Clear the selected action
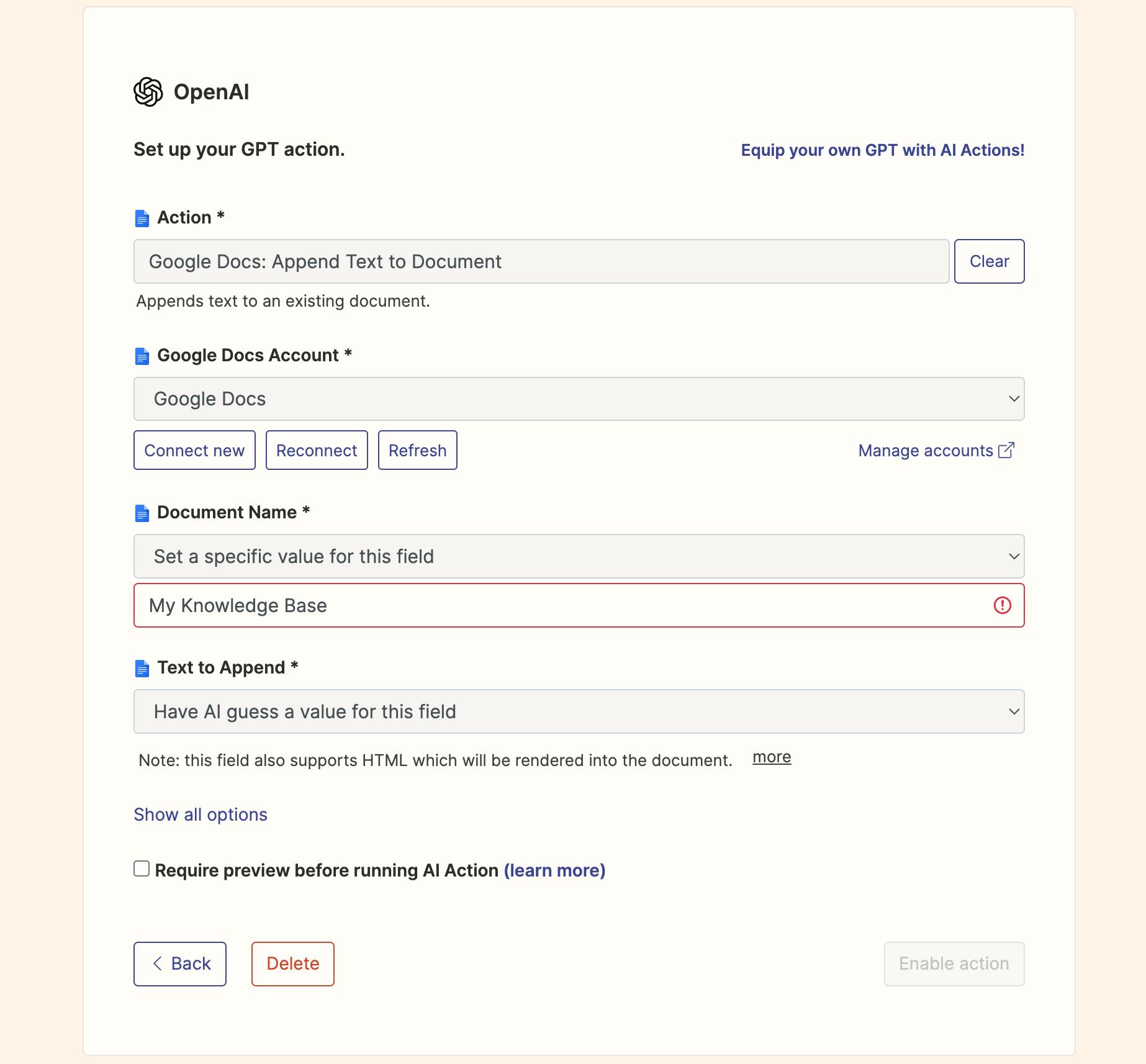Image resolution: width=1146 pixels, height=1064 pixels. click(989, 261)
